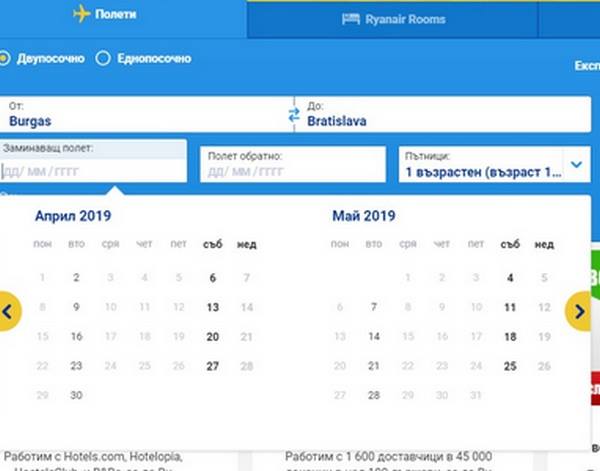Pick April 2 in calendar

click(x=76, y=277)
